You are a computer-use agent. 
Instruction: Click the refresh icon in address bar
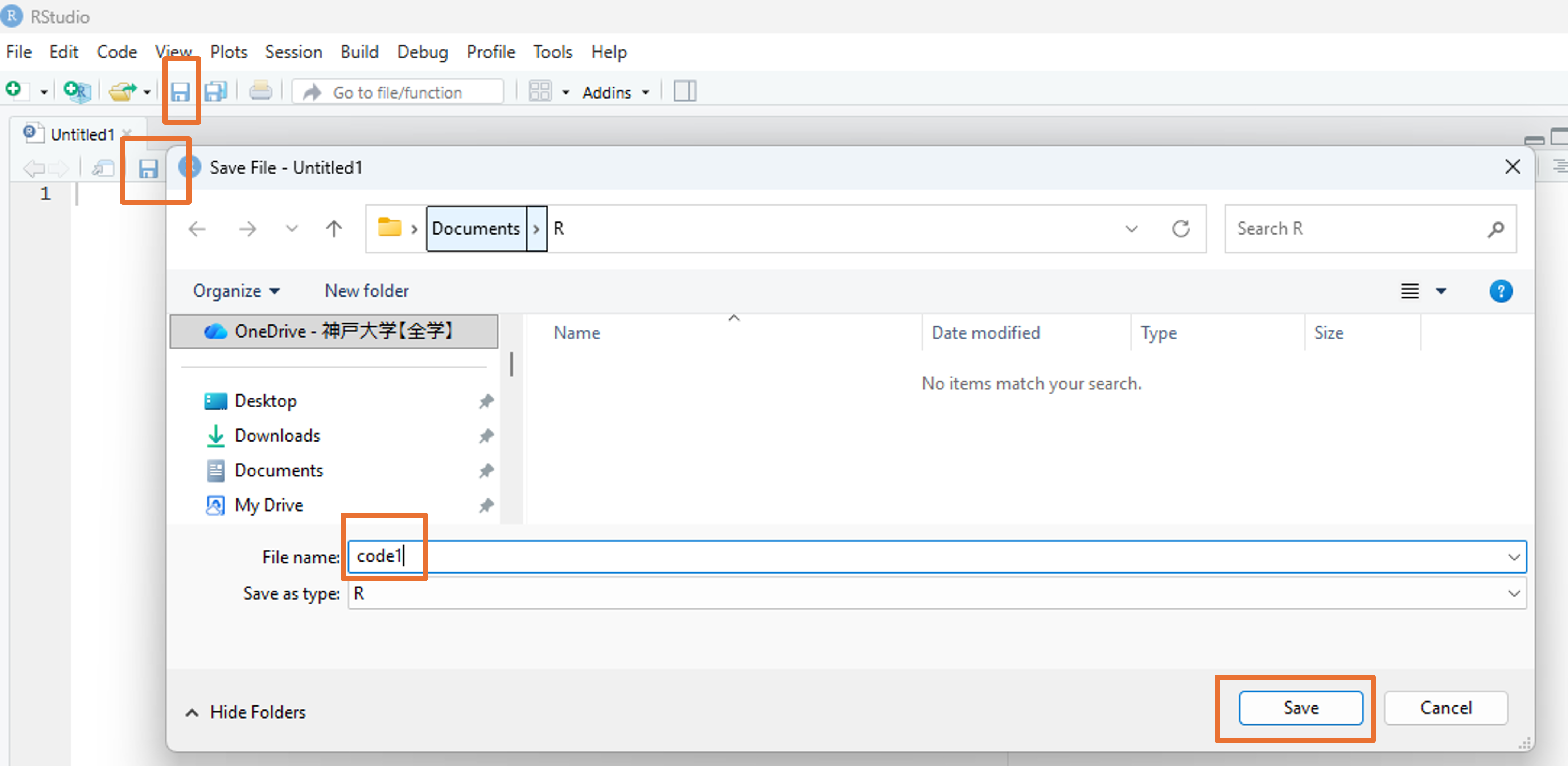1180,229
